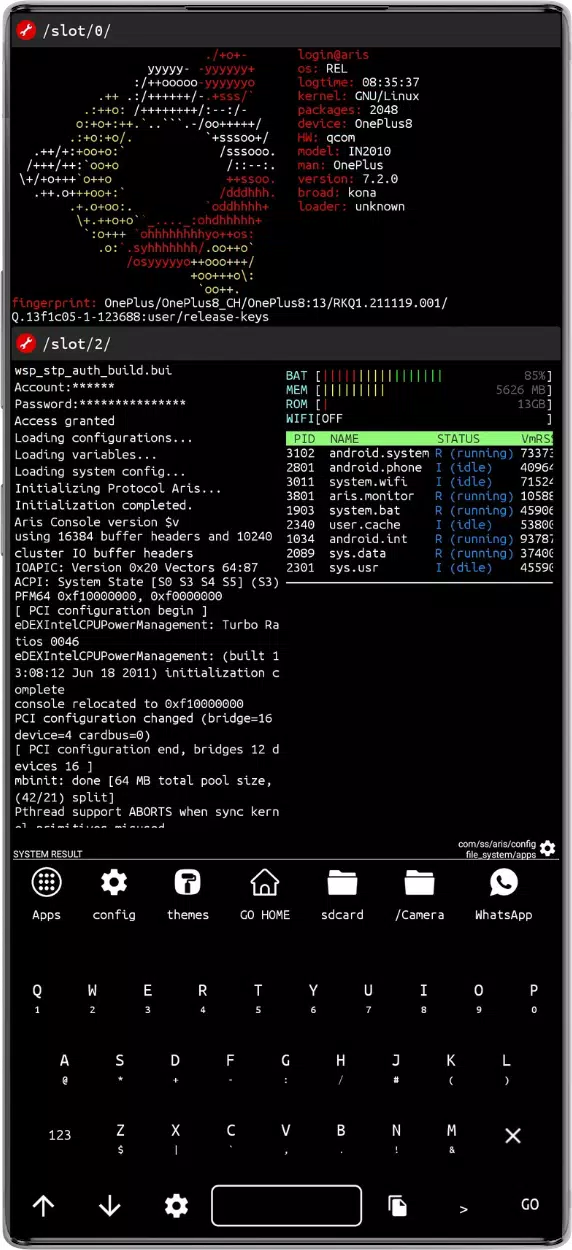Click the 'kernel: GNU/Linux' line
This screenshot has height=1250, width=572.
click(358, 97)
